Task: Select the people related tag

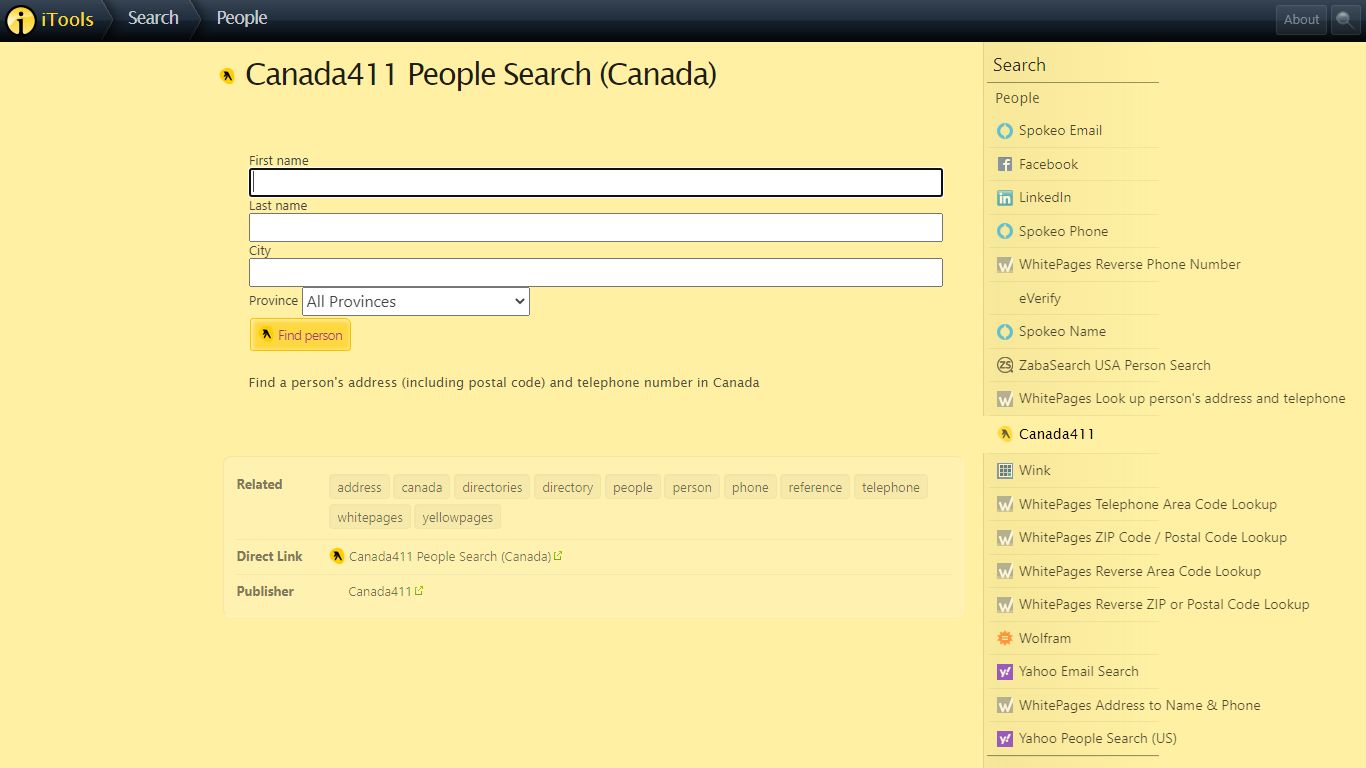Action: pyautogui.click(x=633, y=487)
